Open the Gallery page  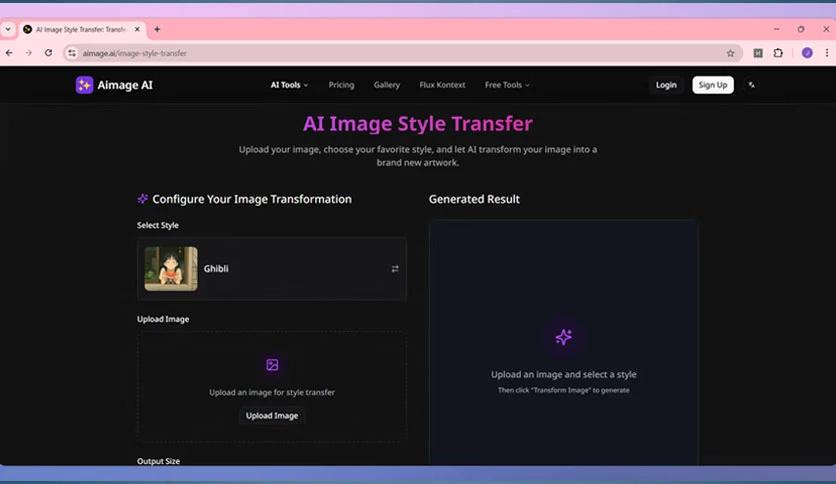click(387, 85)
